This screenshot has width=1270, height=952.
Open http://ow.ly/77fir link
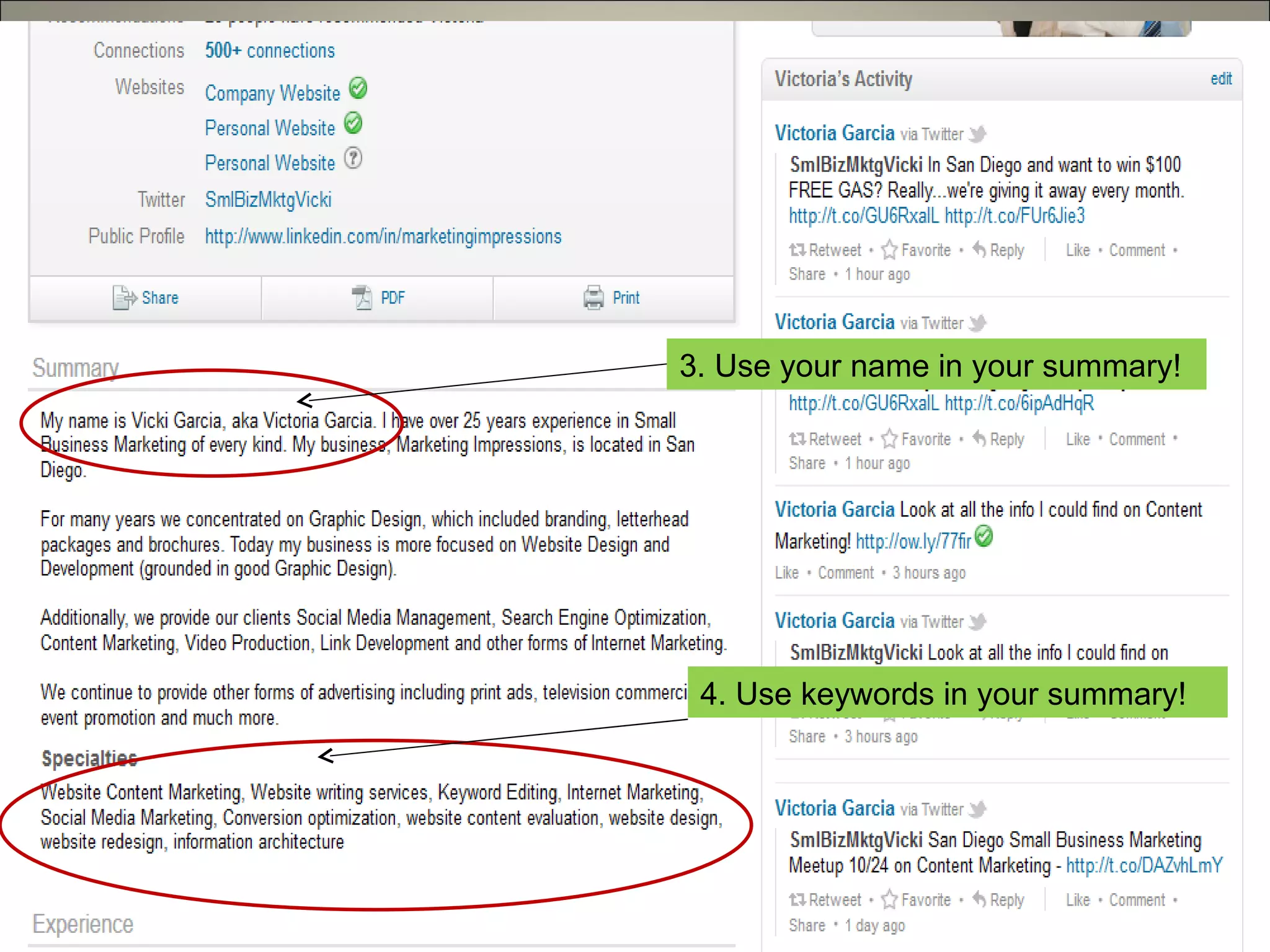click(913, 542)
